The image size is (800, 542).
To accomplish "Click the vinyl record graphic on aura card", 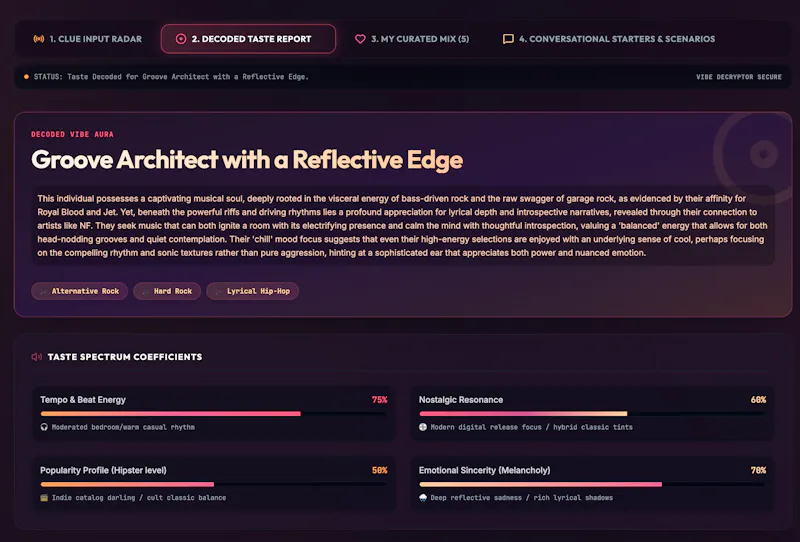I will (753, 154).
